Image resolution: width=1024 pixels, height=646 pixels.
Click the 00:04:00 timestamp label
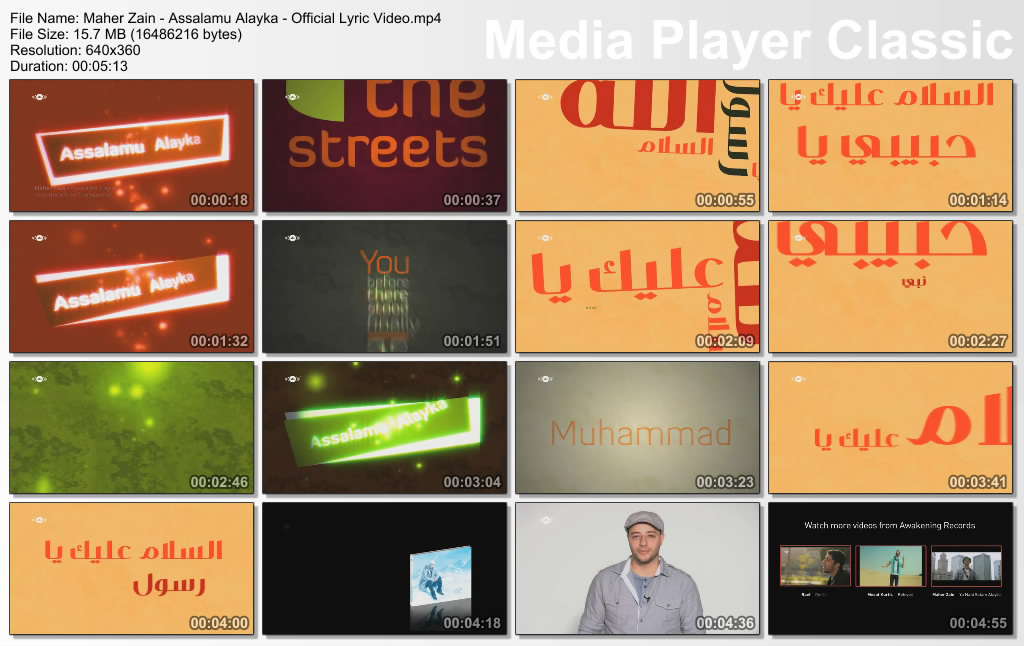[x=219, y=623]
